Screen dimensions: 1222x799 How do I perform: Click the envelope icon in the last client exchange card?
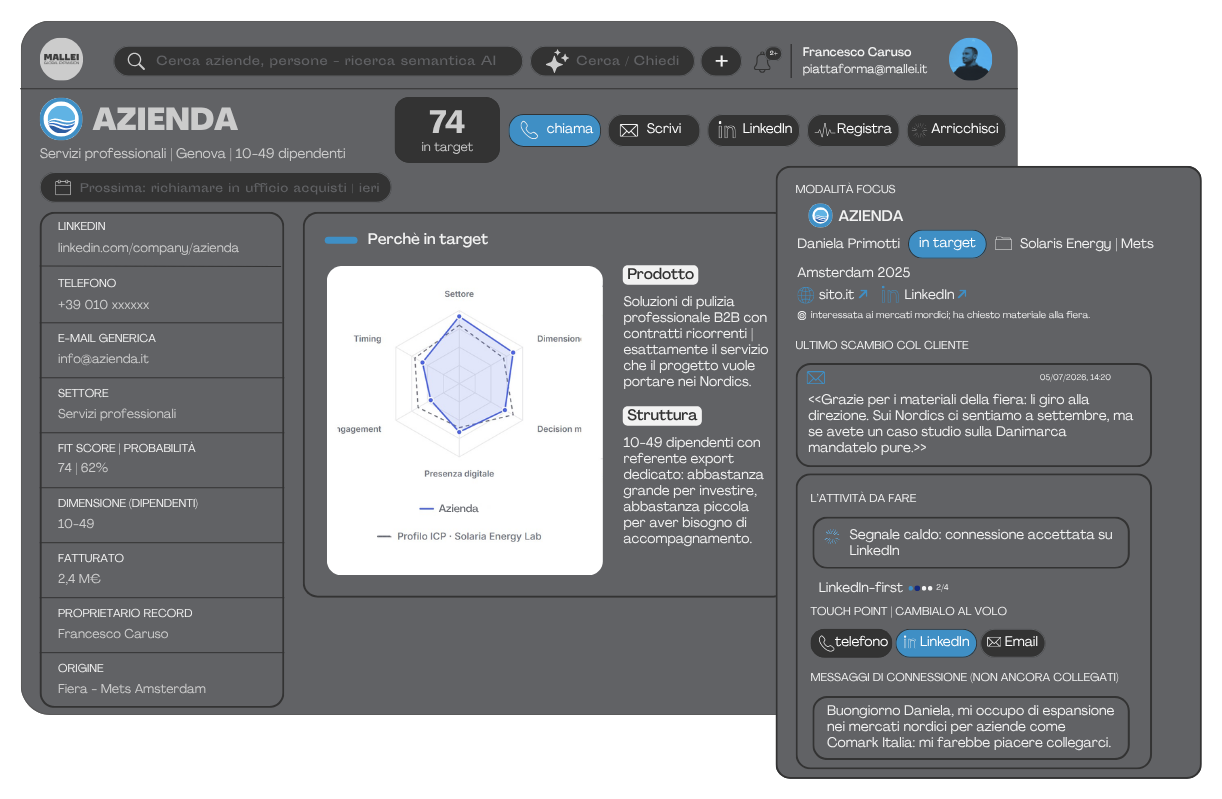[x=816, y=378]
